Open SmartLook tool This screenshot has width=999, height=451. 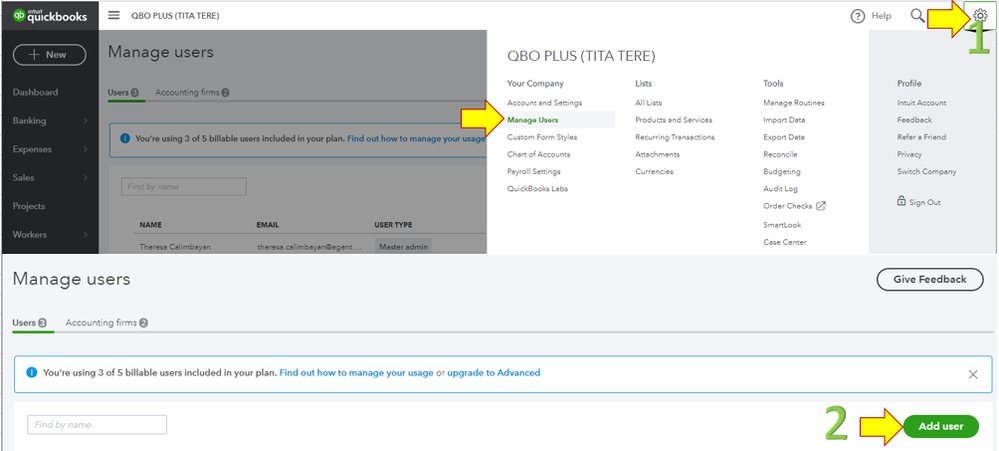click(782, 225)
